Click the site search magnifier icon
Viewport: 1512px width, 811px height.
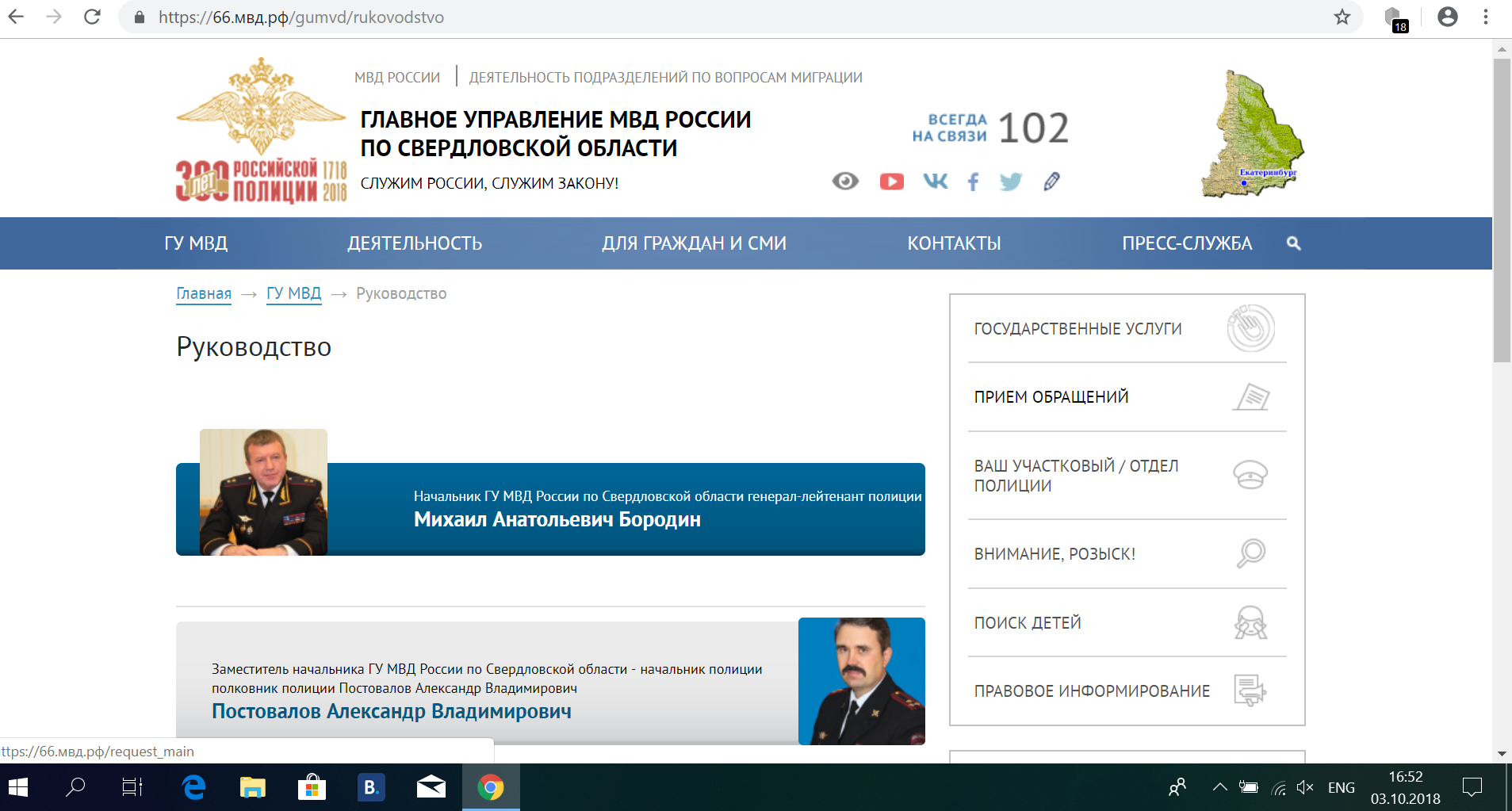(1293, 243)
